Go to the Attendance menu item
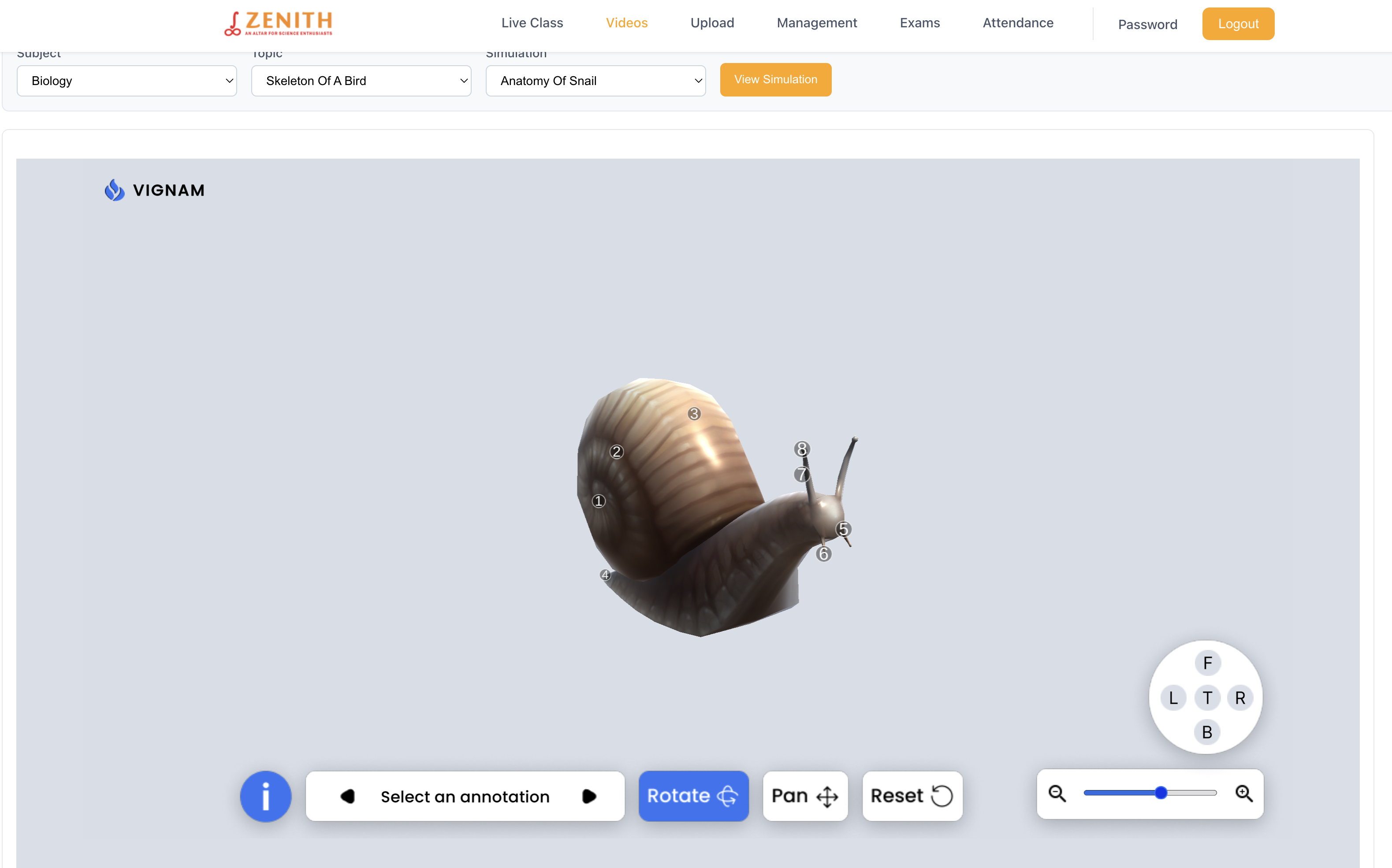The height and width of the screenshot is (868, 1392). pos(1018,23)
